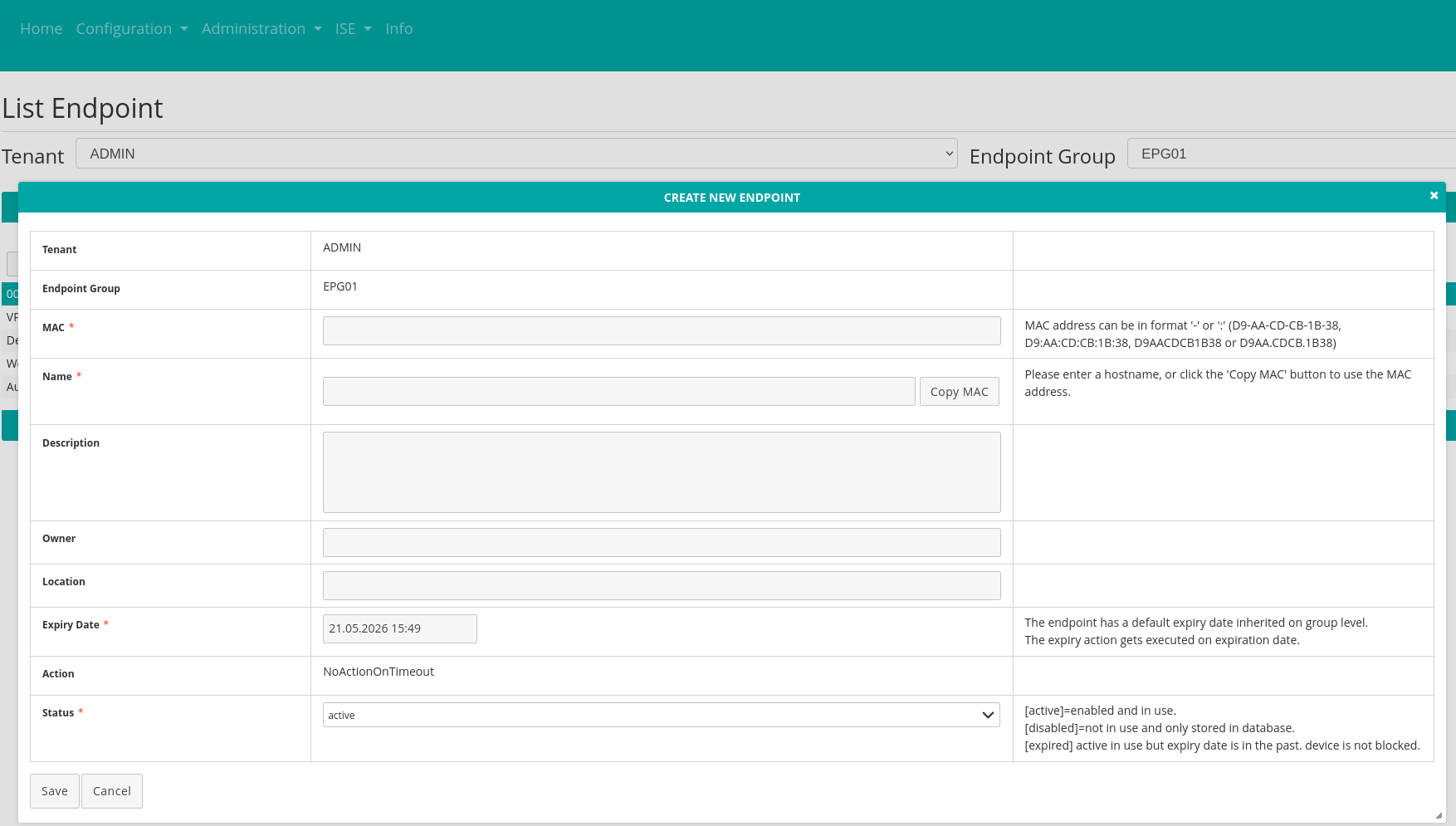This screenshot has height=826, width=1456.
Task: Grab the dialog resize handle corner
Action: click(1439, 816)
